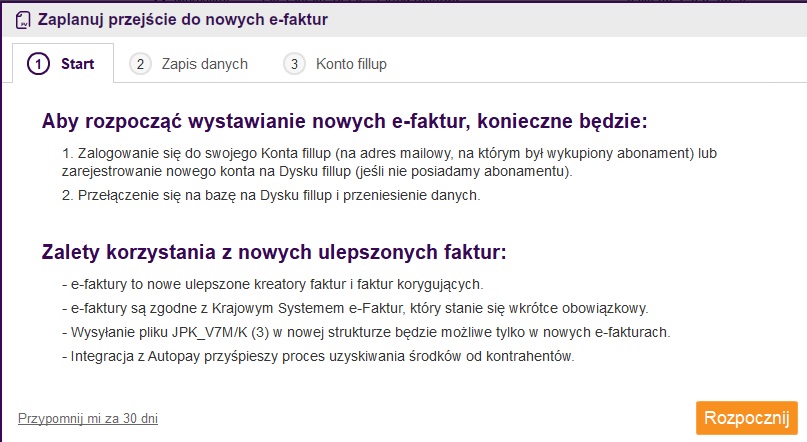The image size is (807, 442).
Task: Click line about Integracja z Autopay
Action: 318,356
